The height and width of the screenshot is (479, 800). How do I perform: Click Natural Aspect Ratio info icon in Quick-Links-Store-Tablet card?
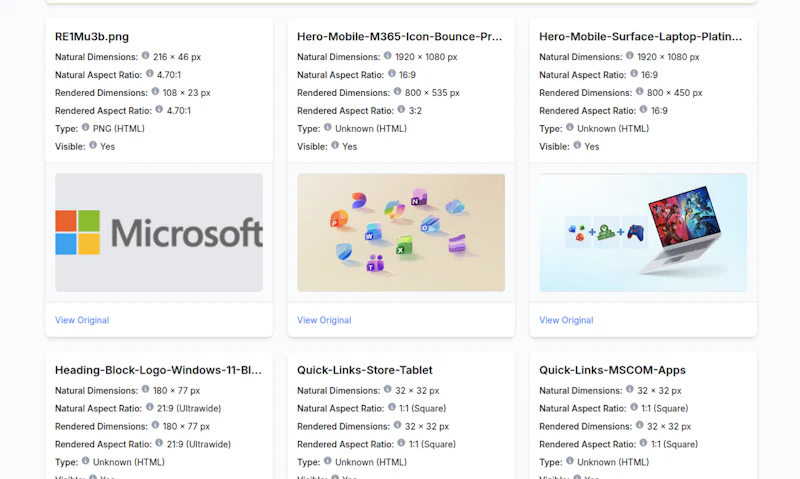(x=392, y=407)
